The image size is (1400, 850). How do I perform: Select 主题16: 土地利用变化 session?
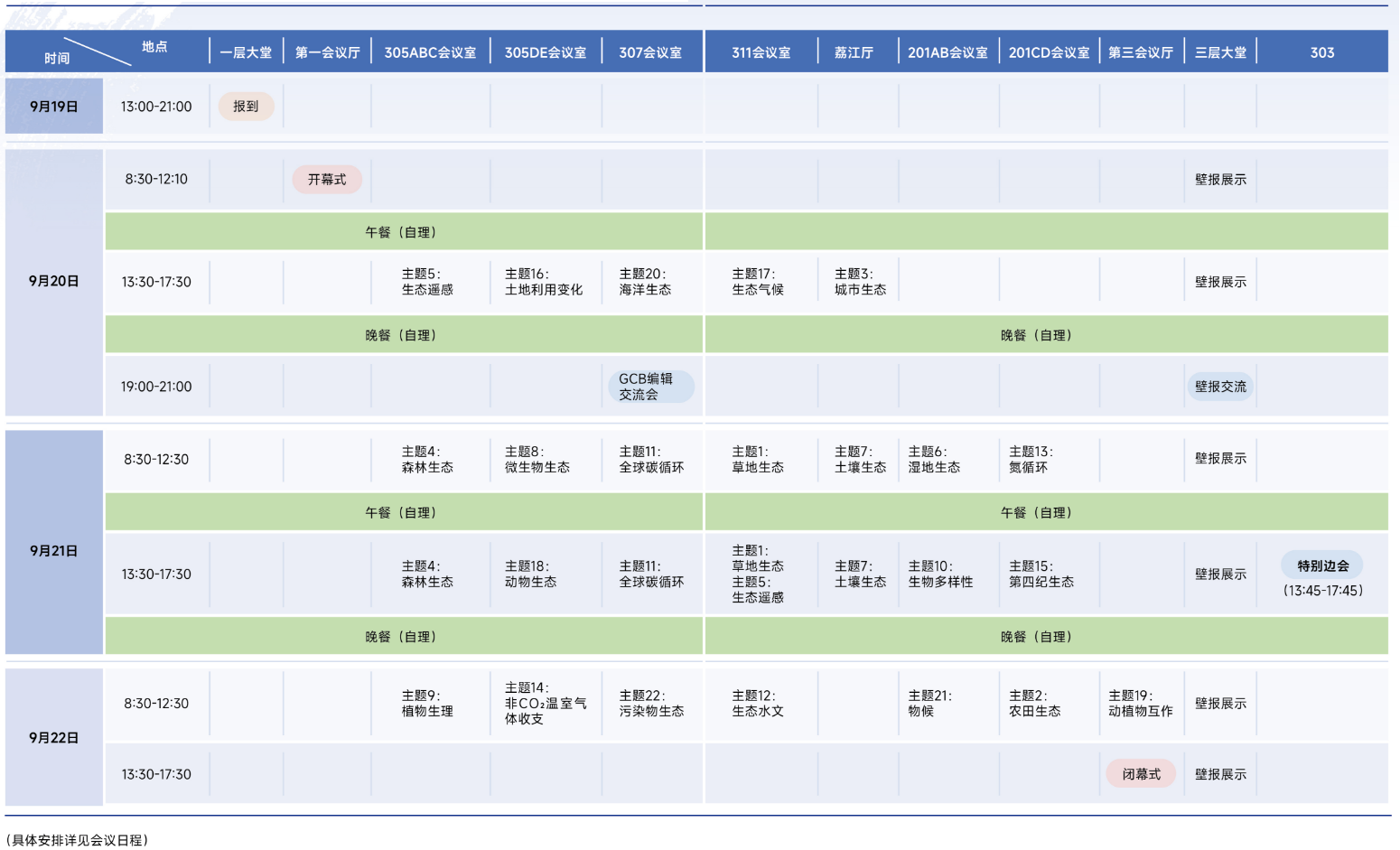click(544, 282)
